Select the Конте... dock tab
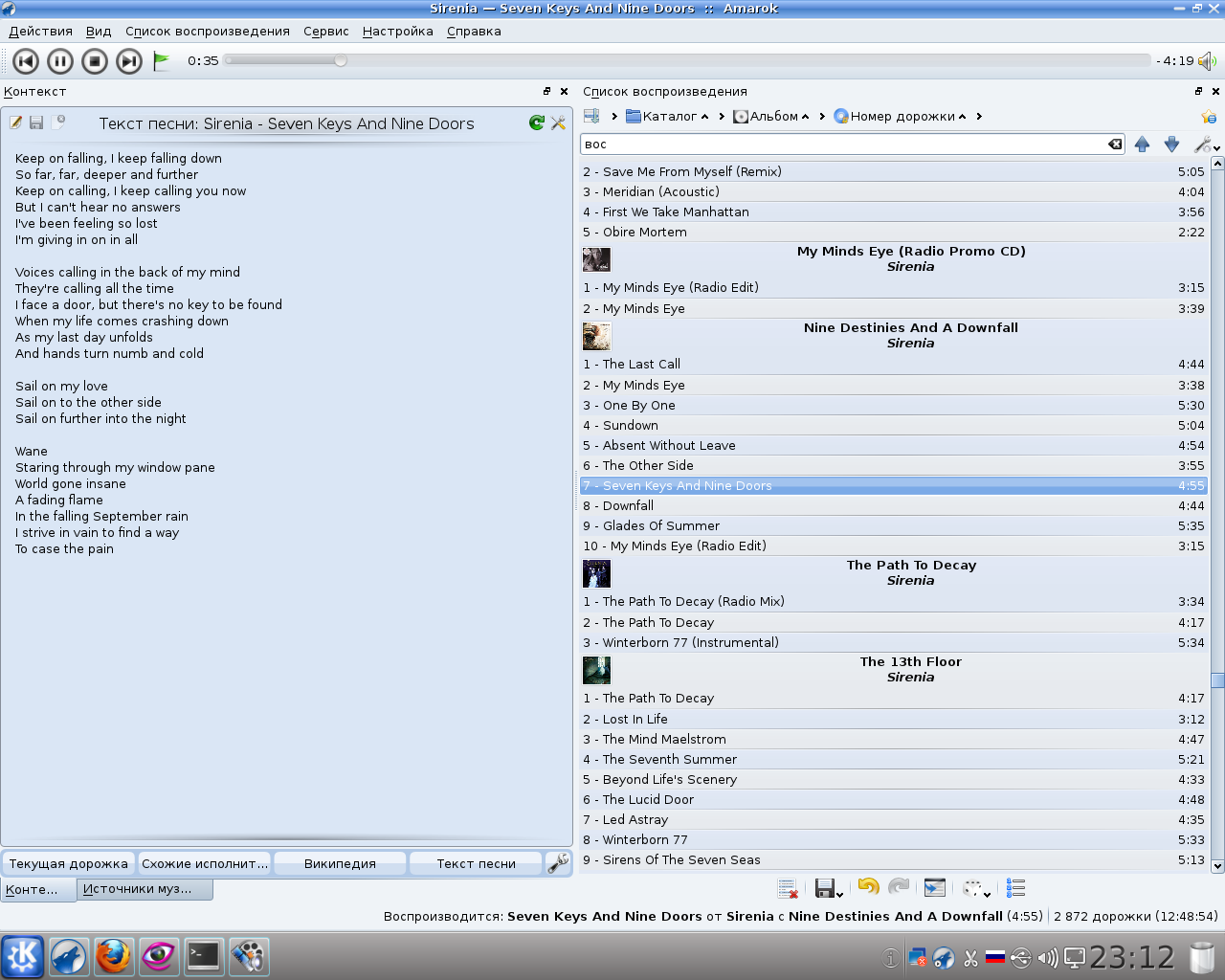 point(38,889)
